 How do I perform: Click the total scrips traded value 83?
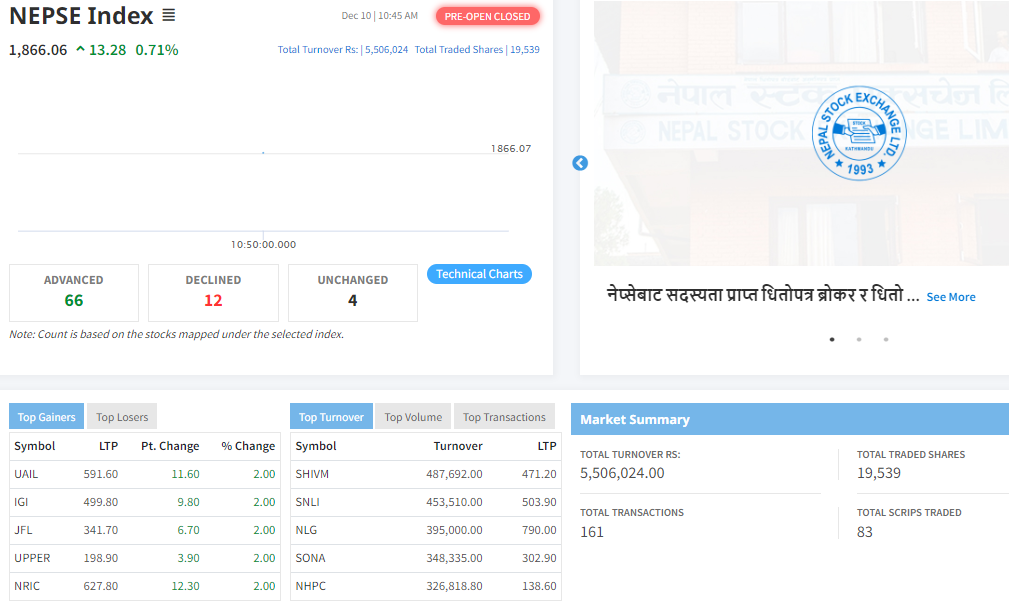coord(865,532)
